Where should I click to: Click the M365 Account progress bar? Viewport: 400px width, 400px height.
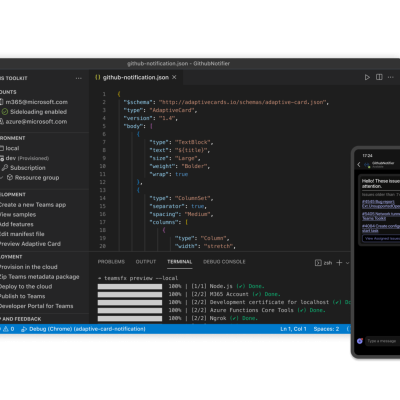[x=130, y=294]
